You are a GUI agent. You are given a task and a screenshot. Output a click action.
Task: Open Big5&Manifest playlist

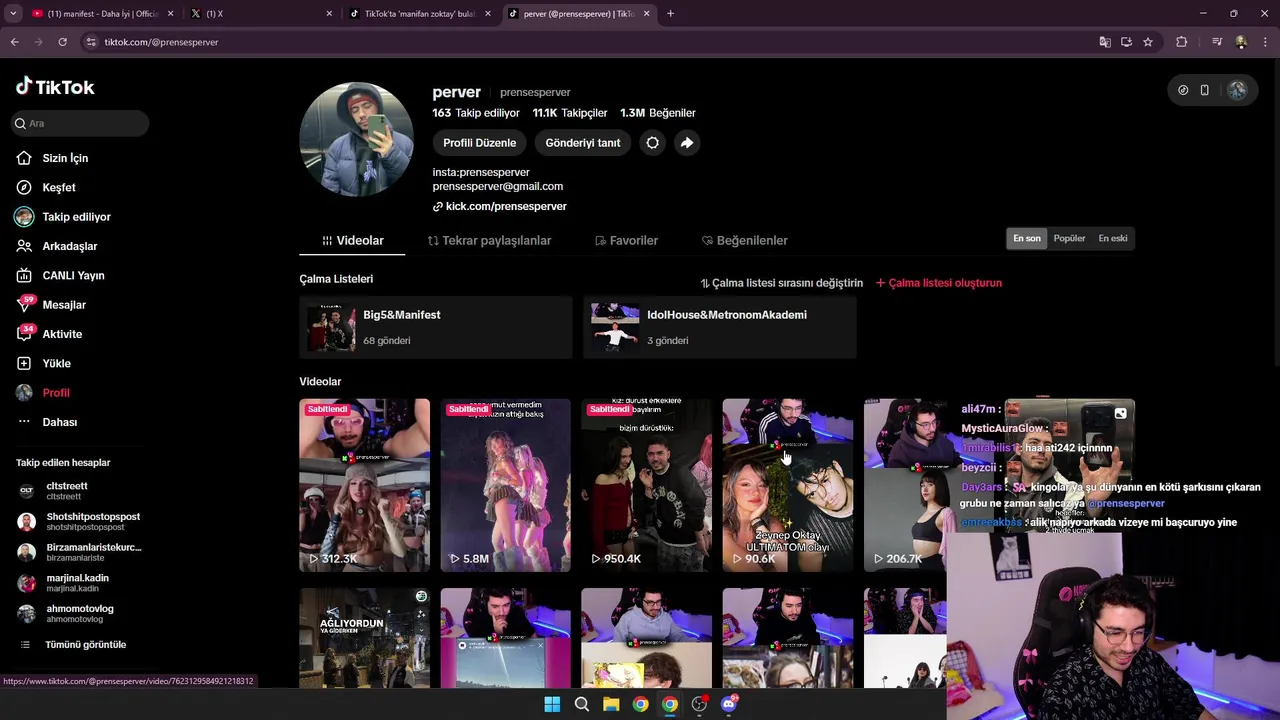click(x=436, y=327)
